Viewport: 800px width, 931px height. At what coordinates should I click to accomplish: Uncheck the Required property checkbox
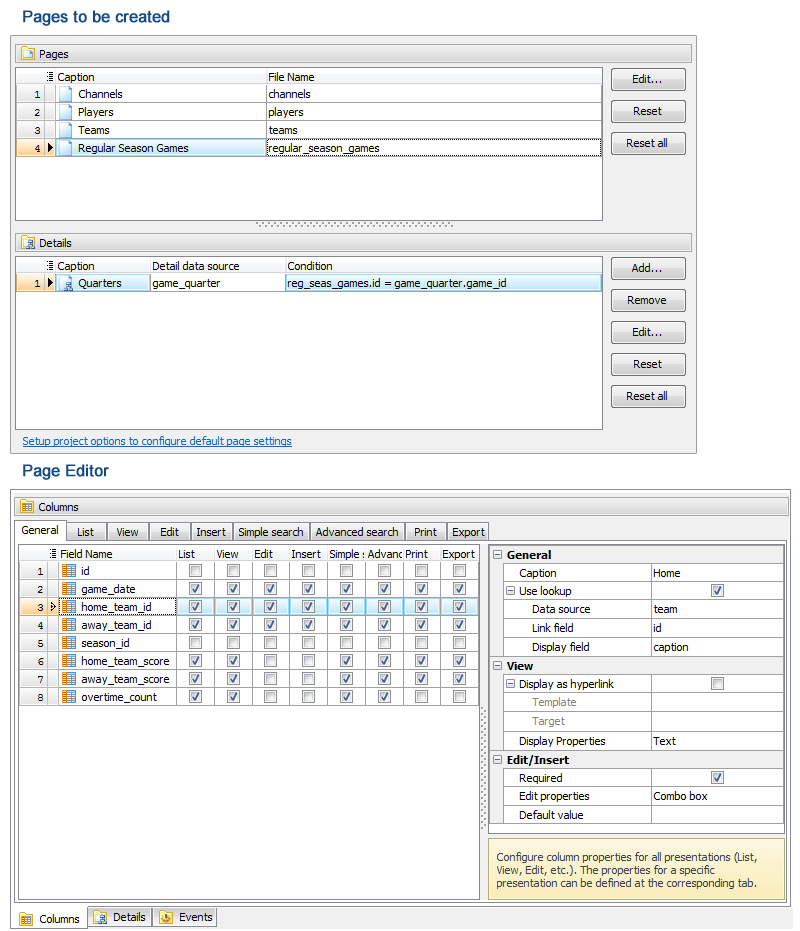point(717,778)
